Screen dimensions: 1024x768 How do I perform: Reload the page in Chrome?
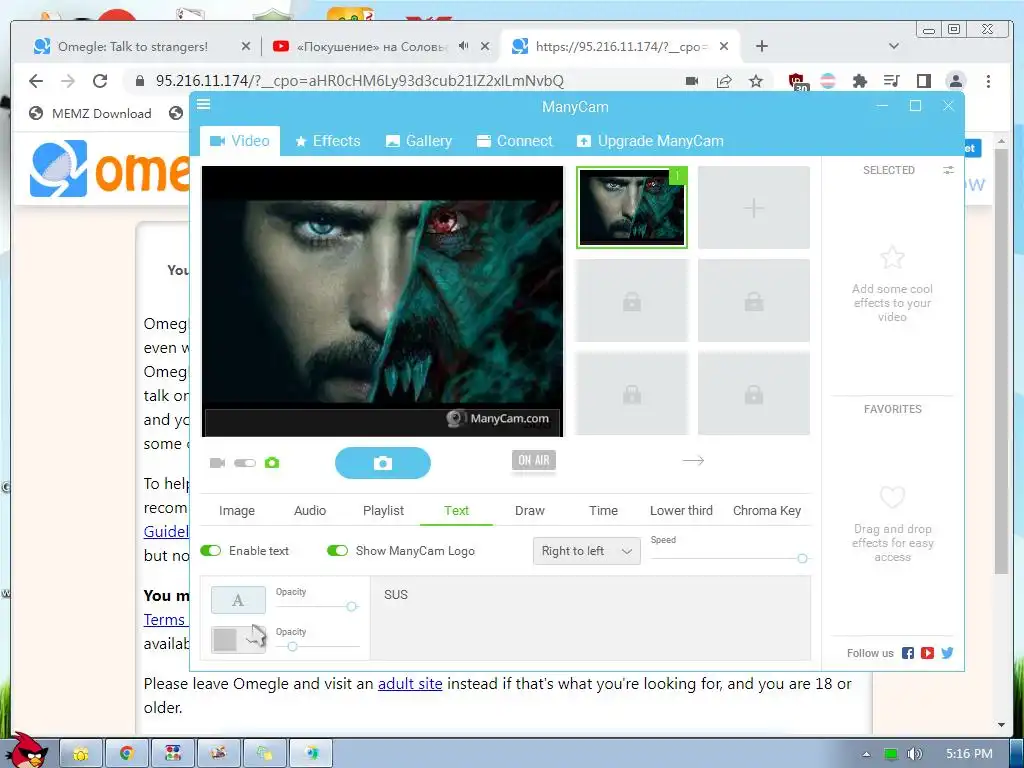[x=100, y=81]
